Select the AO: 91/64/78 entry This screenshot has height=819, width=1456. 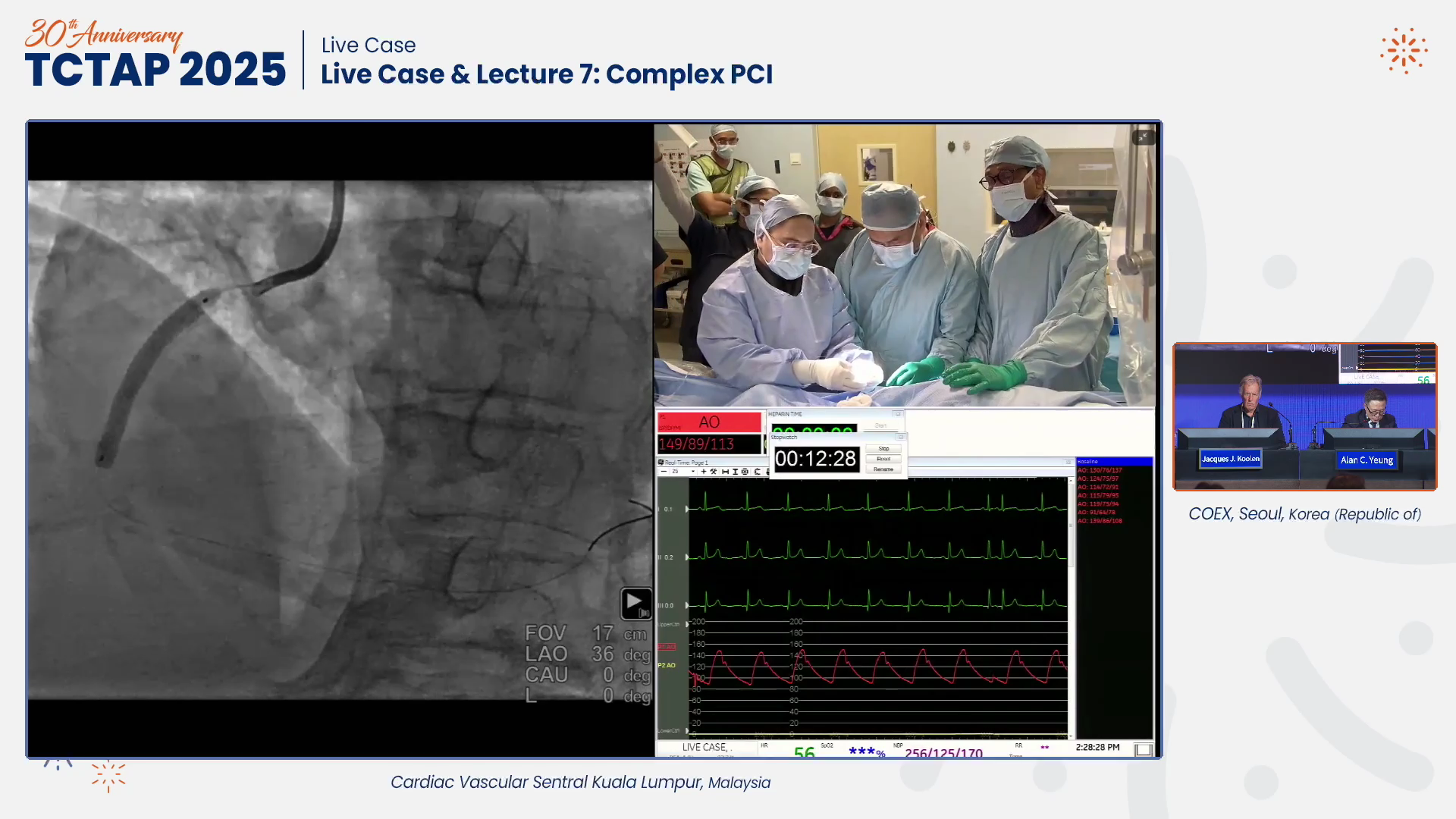coord(1097,512)
